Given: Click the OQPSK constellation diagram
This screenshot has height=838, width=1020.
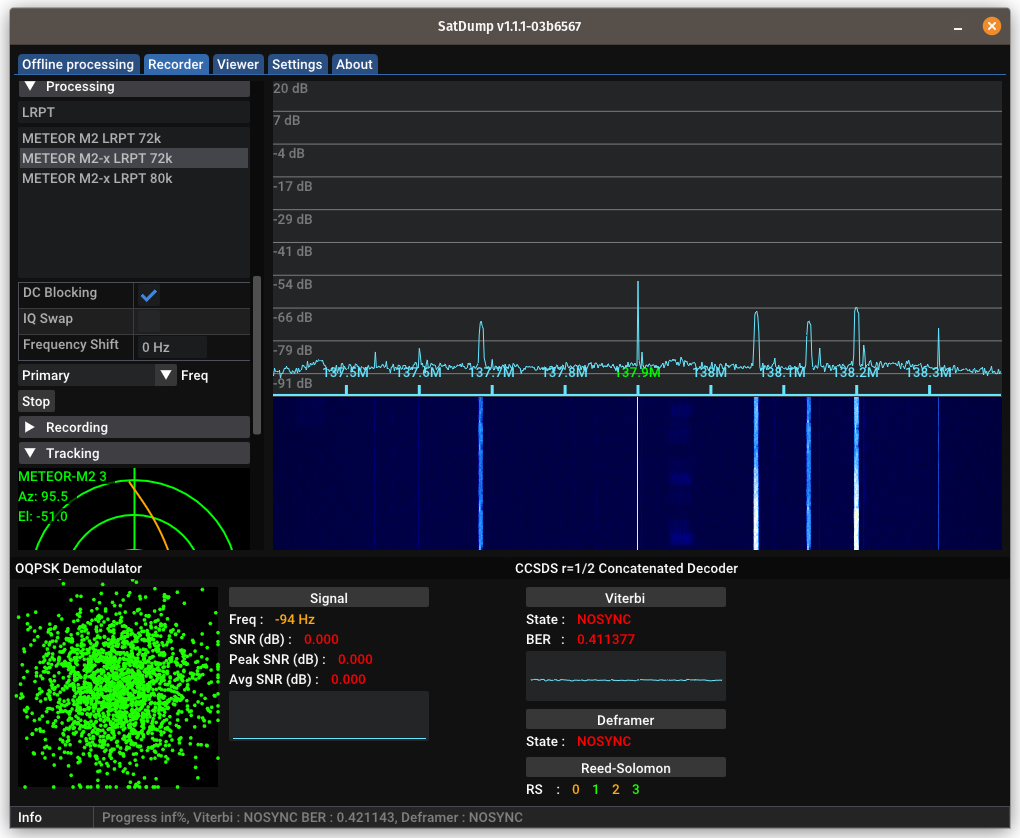Looking at the screenshot, I should coord(118,686).
